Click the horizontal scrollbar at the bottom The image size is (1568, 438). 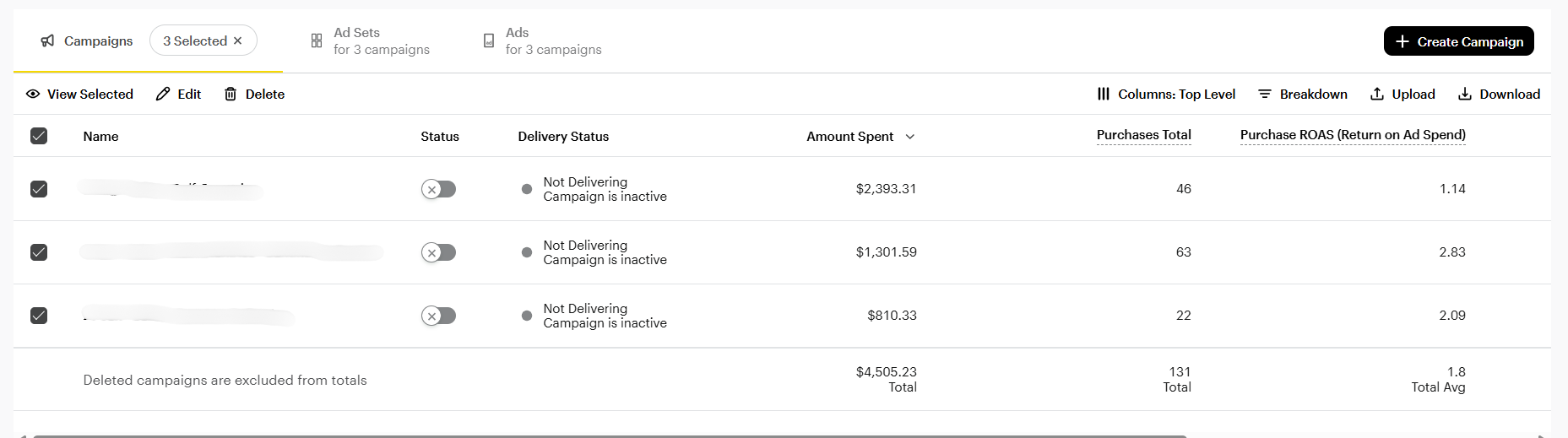pos(608,435)
